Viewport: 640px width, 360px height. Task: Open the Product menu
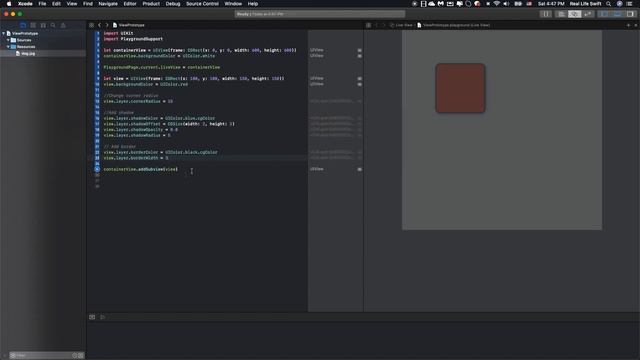tap(151, 4)
